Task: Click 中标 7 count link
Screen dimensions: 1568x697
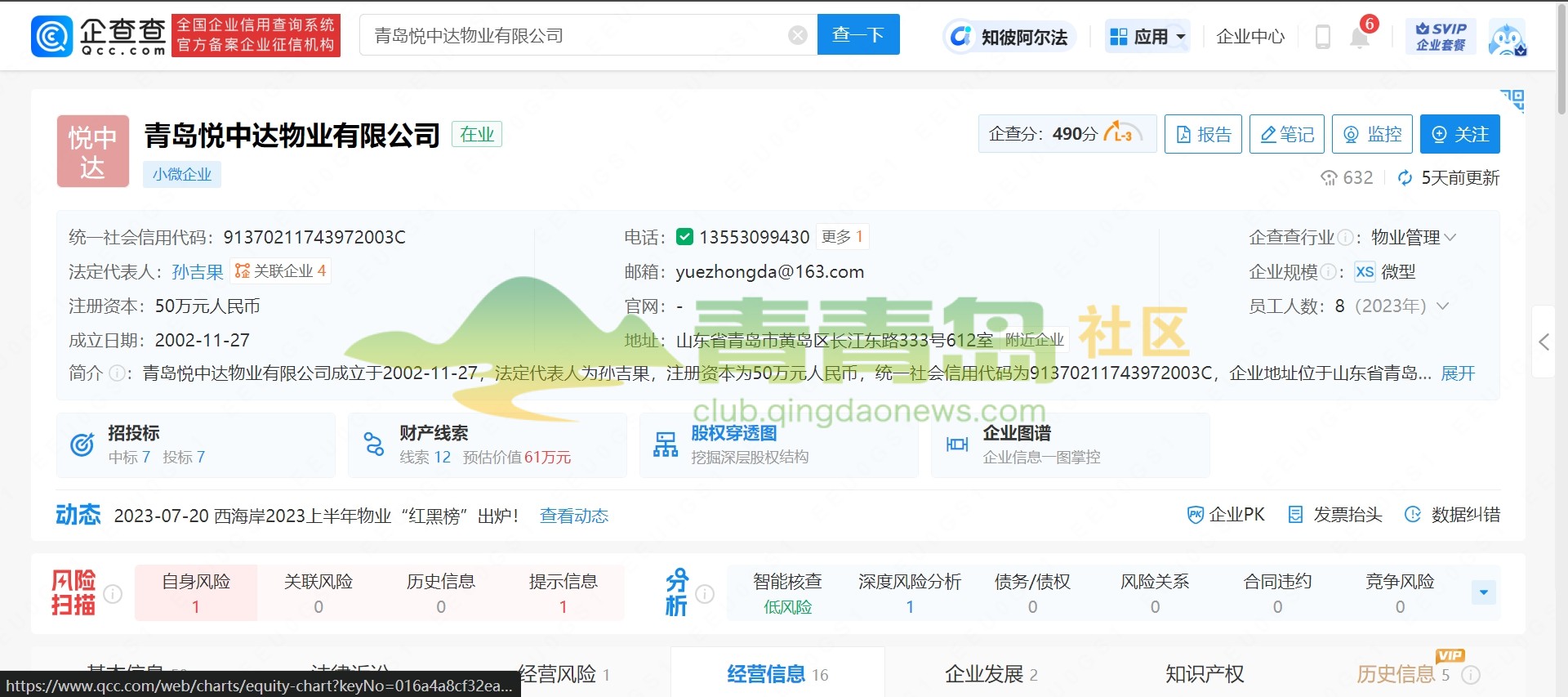Action: (129, 457)
